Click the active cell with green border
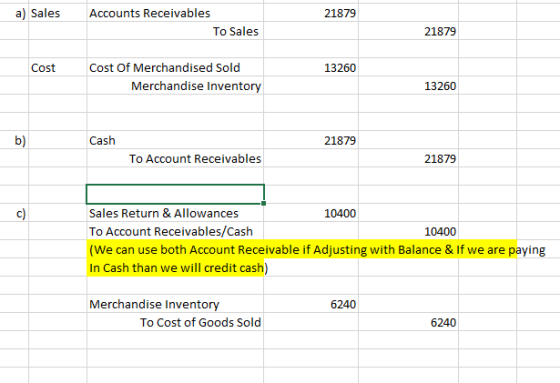This screenshot has width=560, height=383. (175, 194)
